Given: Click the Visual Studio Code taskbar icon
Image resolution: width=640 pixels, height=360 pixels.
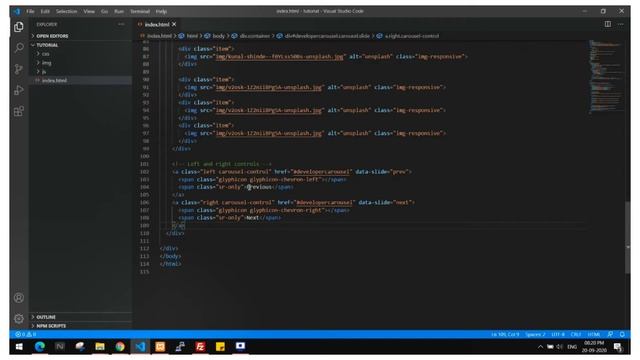Looking at the screenshot, I should tap(140, 347).
